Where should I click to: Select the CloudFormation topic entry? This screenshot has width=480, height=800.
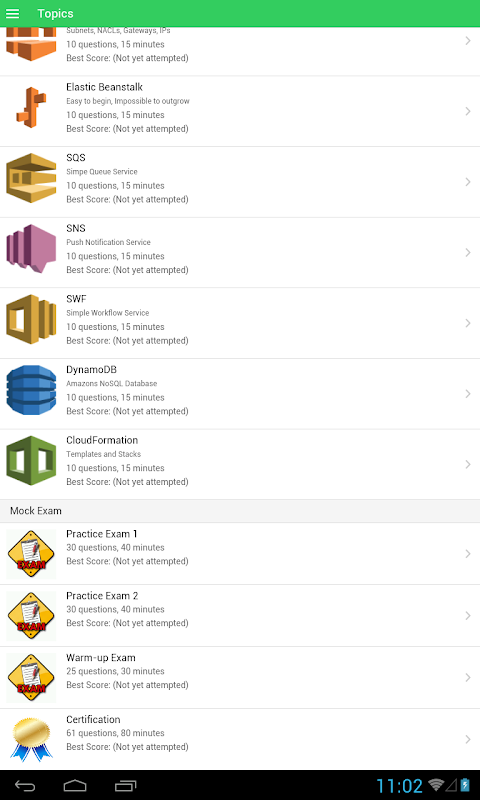(240, 465)
